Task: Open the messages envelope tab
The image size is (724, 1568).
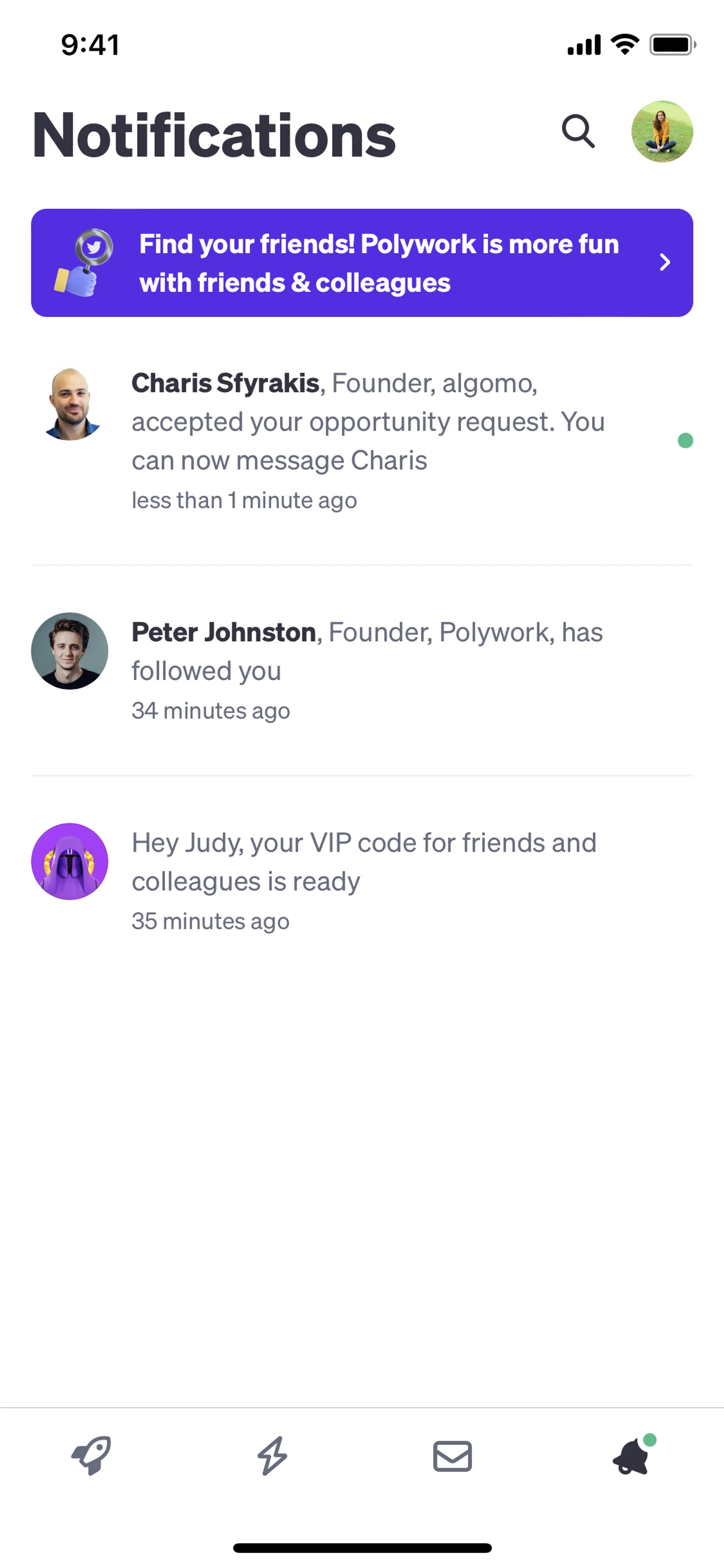Action: click(452, 1456)
